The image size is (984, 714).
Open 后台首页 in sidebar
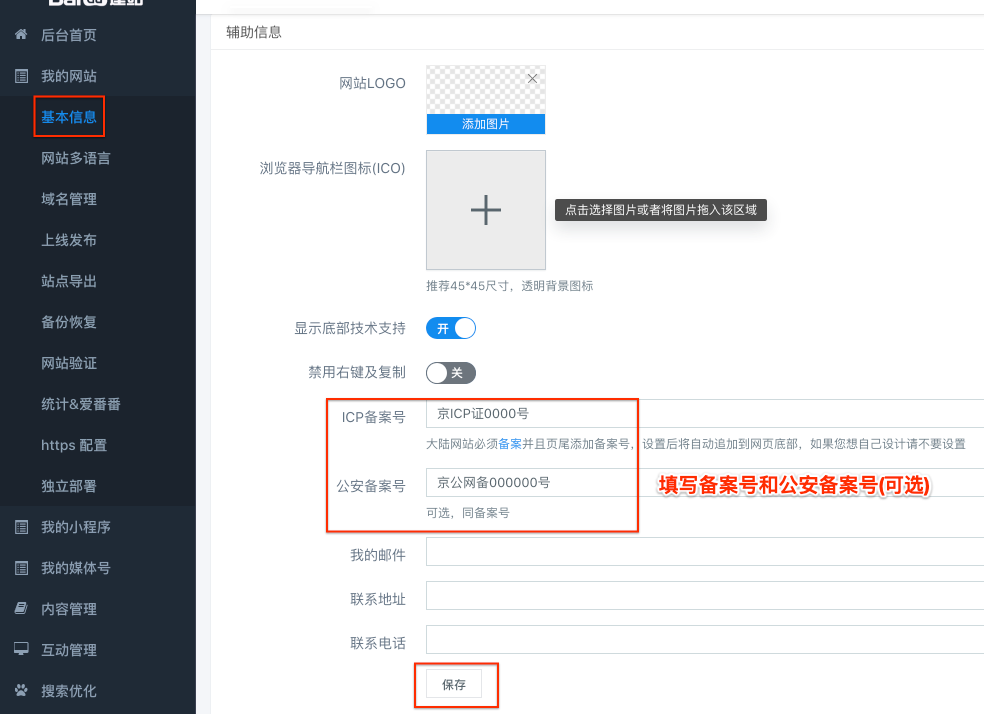[69, 35]
